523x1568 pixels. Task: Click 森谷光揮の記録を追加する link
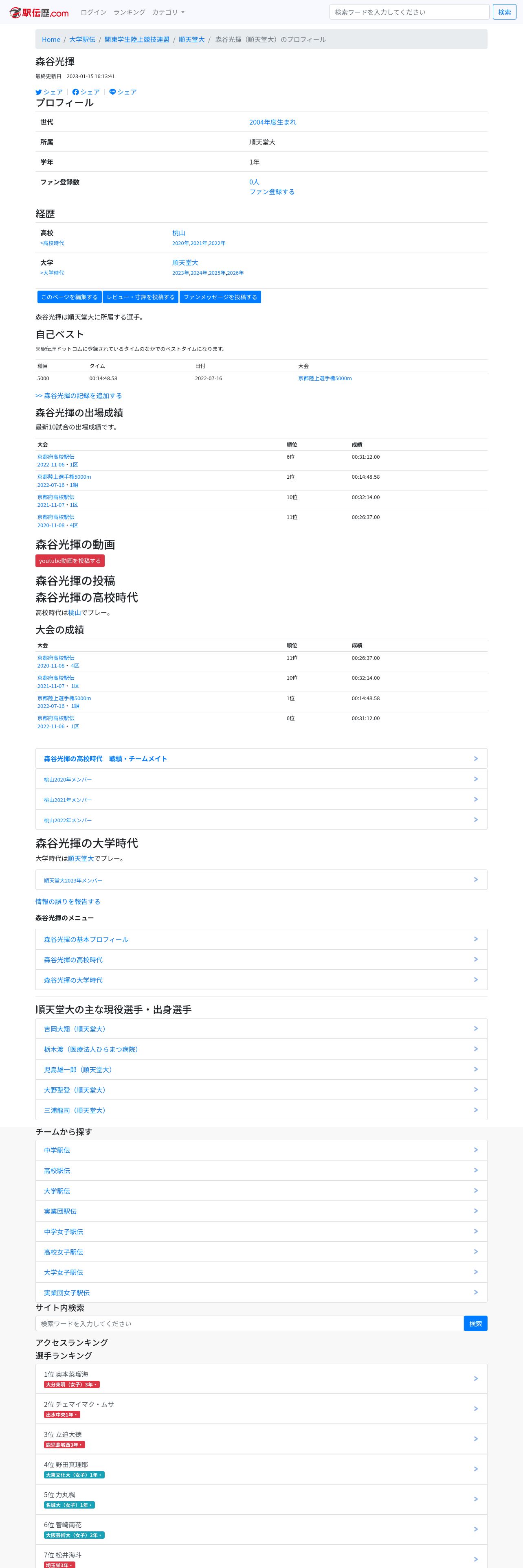79,396
